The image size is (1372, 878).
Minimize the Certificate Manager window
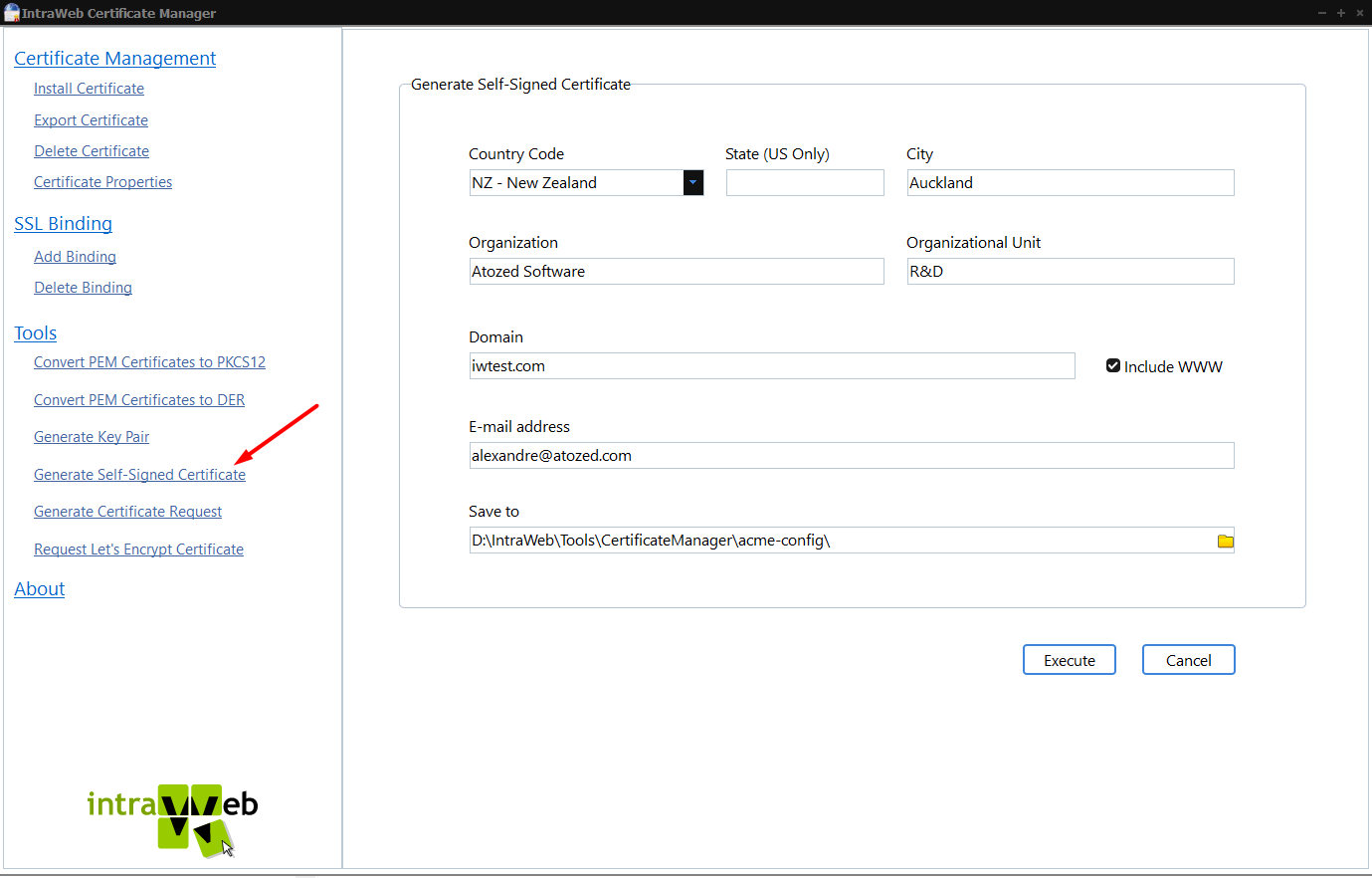[1322, 13]
